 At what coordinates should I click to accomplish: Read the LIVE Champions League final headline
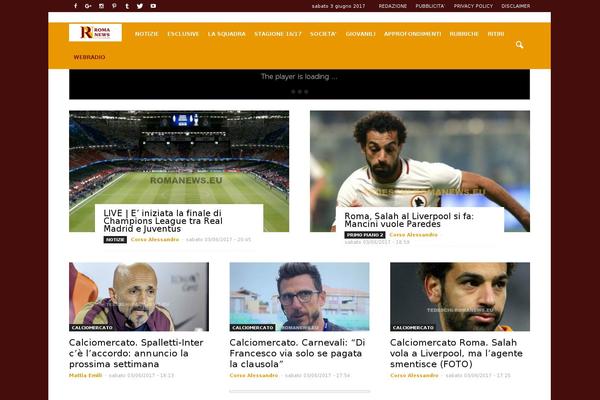click(163, 221)
